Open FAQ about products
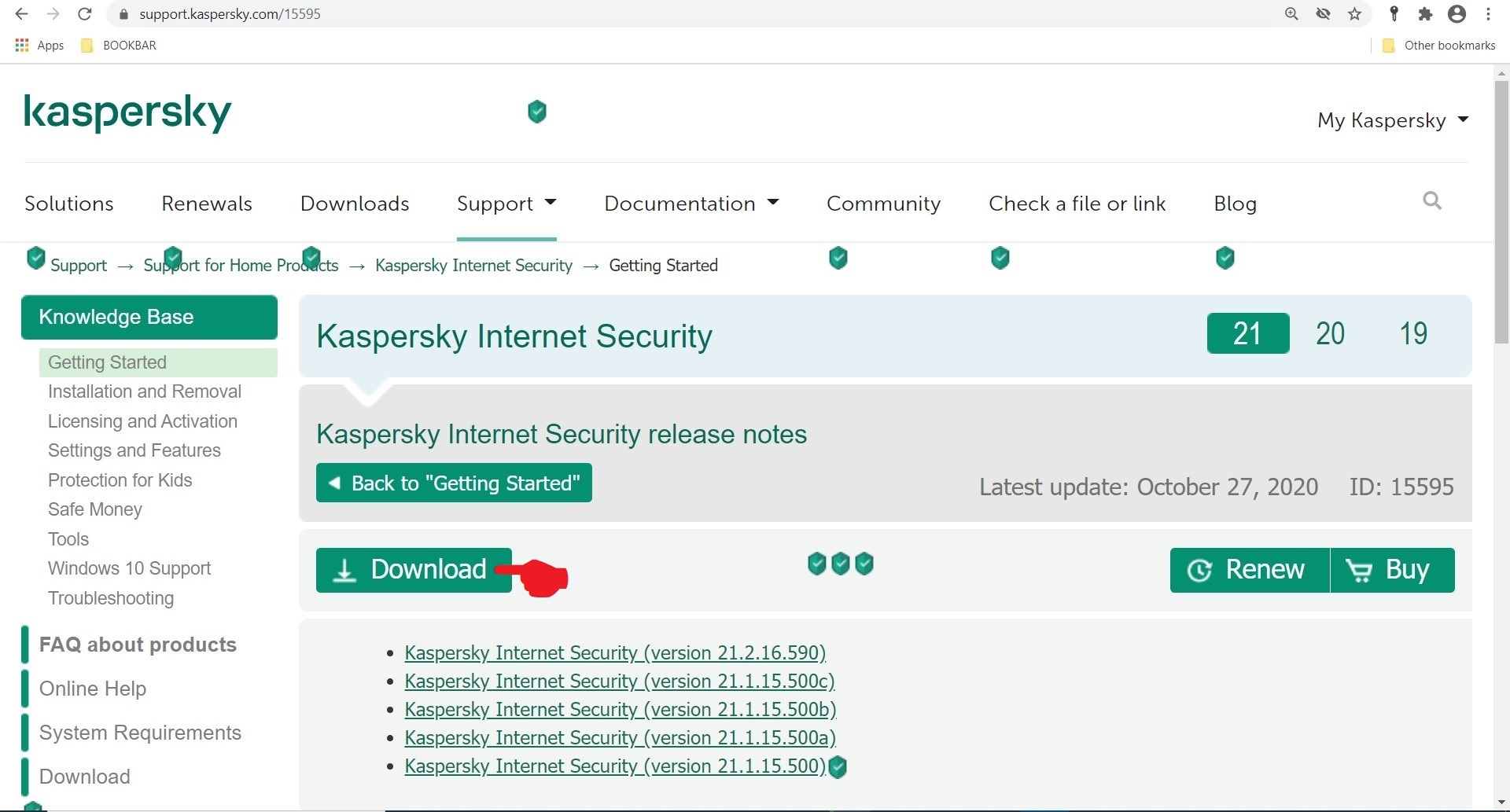Screen dimensions: 1510x812 coord(138,645)
